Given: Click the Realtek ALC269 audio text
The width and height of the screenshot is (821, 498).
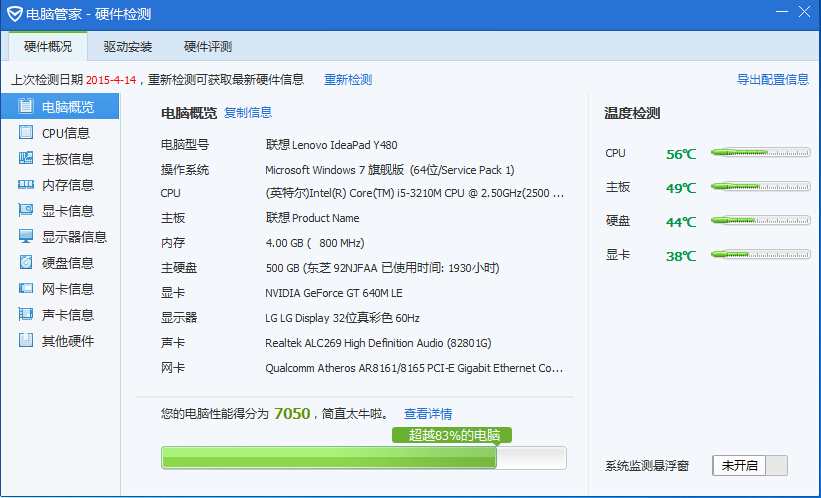Looking at the screenshot, I should click(378, 343).
